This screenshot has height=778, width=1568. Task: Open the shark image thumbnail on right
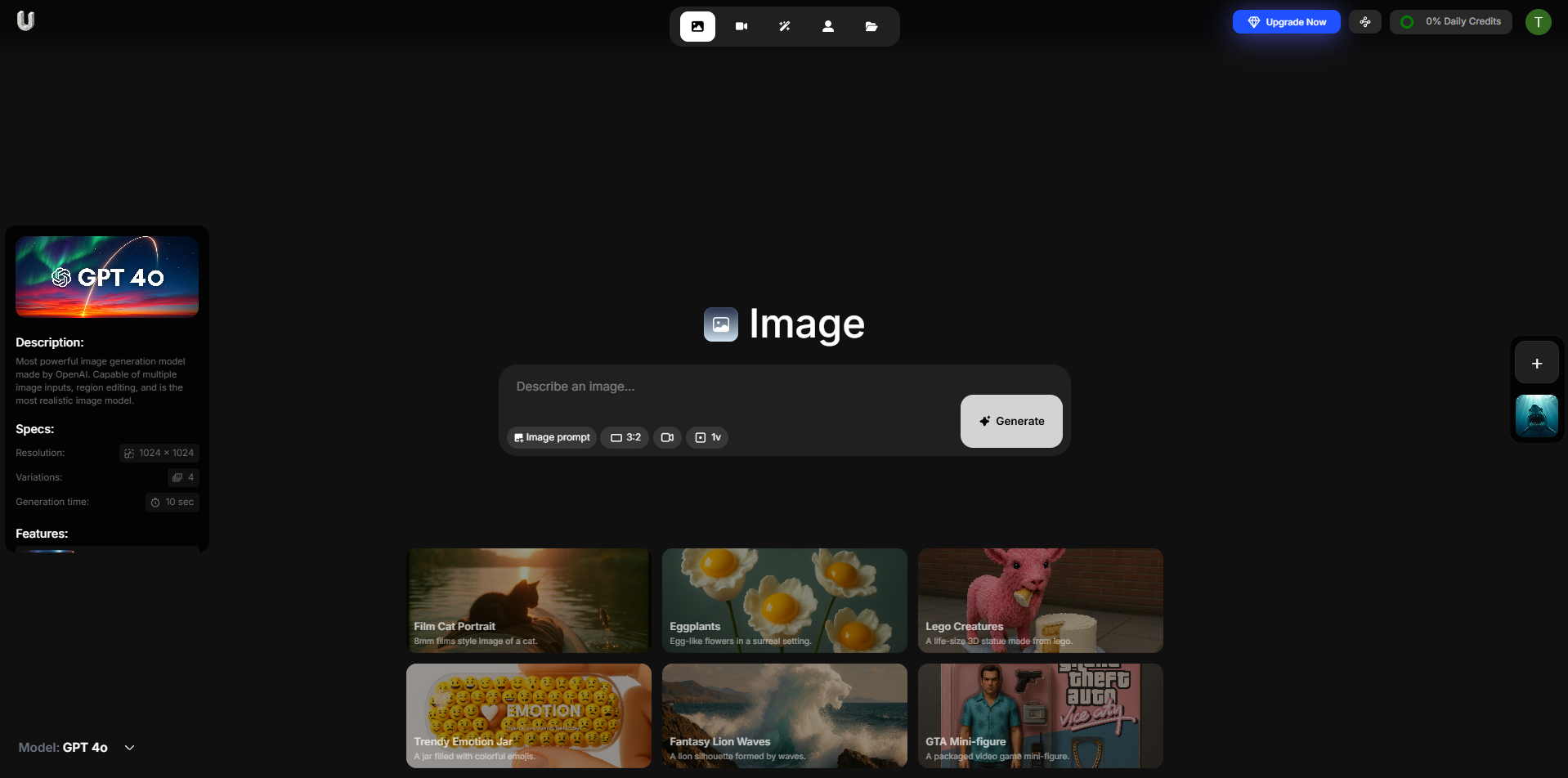click(x=1537, y=416)
